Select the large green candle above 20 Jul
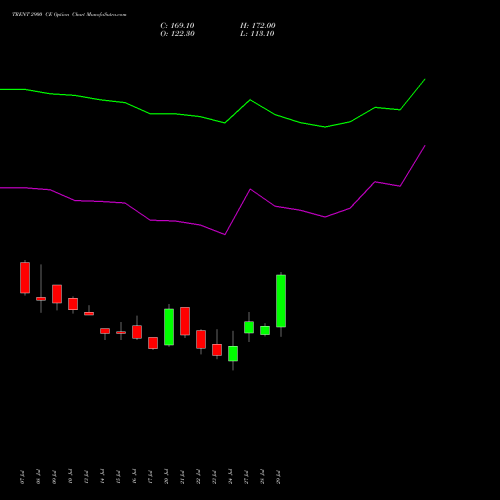This screenshot has height=500, width=500. (x=169, y=327)
